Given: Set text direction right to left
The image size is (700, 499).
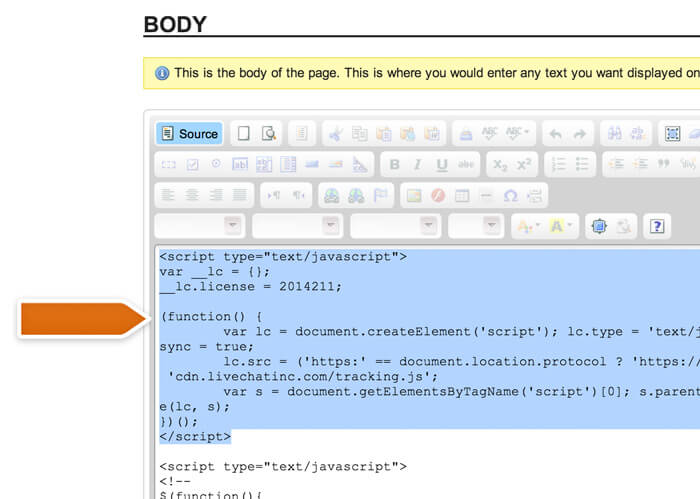Looking at the screenshot, I should click(x=298, y=195).
